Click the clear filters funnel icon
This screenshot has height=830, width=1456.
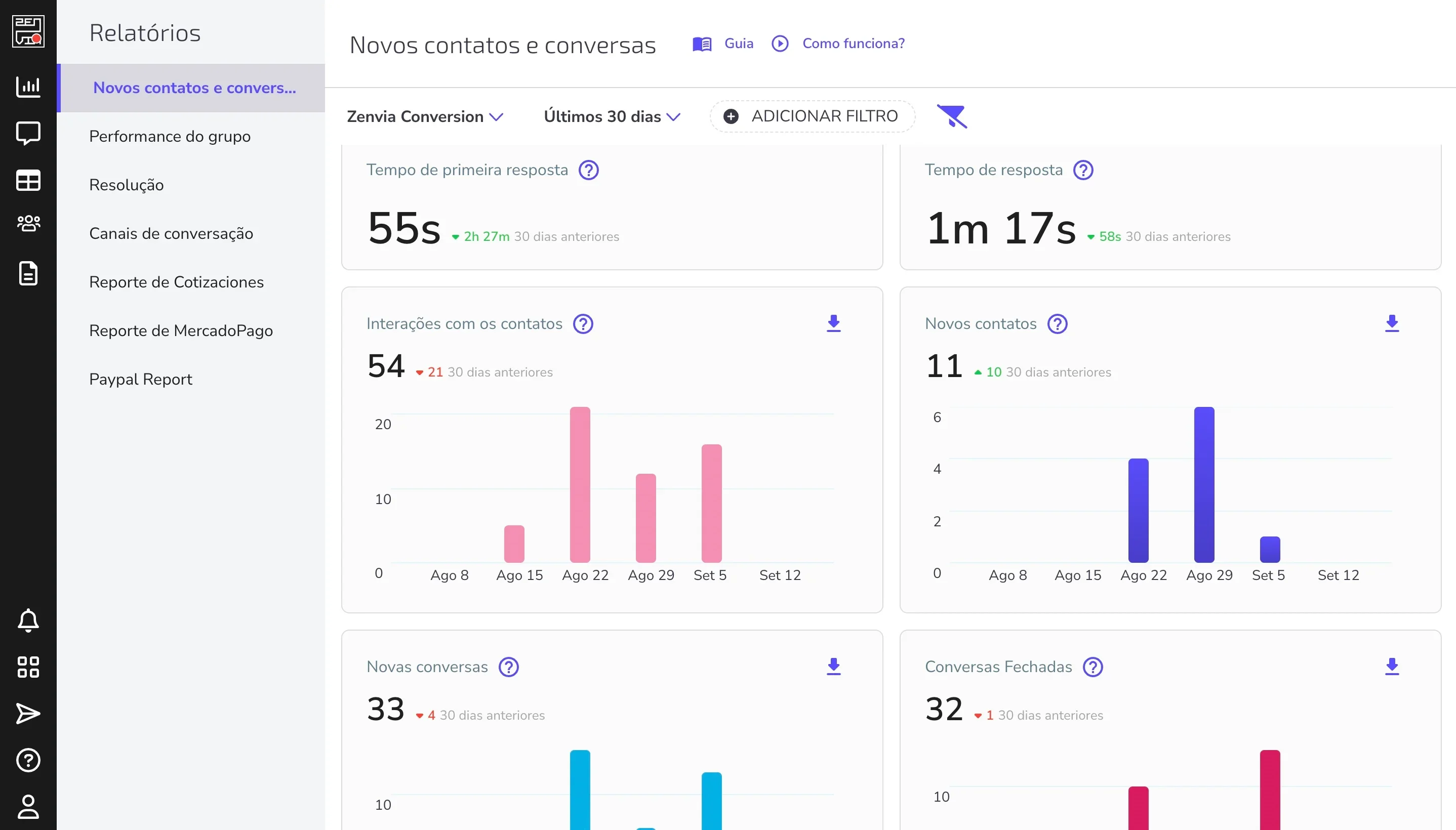[952, 116]
